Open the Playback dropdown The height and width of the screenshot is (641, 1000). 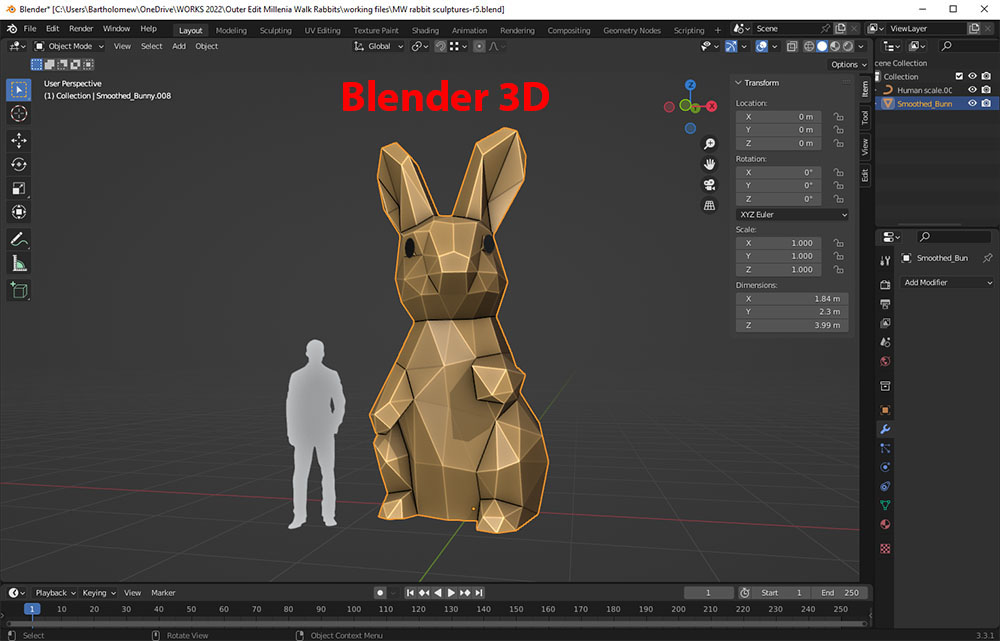pos(54,593)
